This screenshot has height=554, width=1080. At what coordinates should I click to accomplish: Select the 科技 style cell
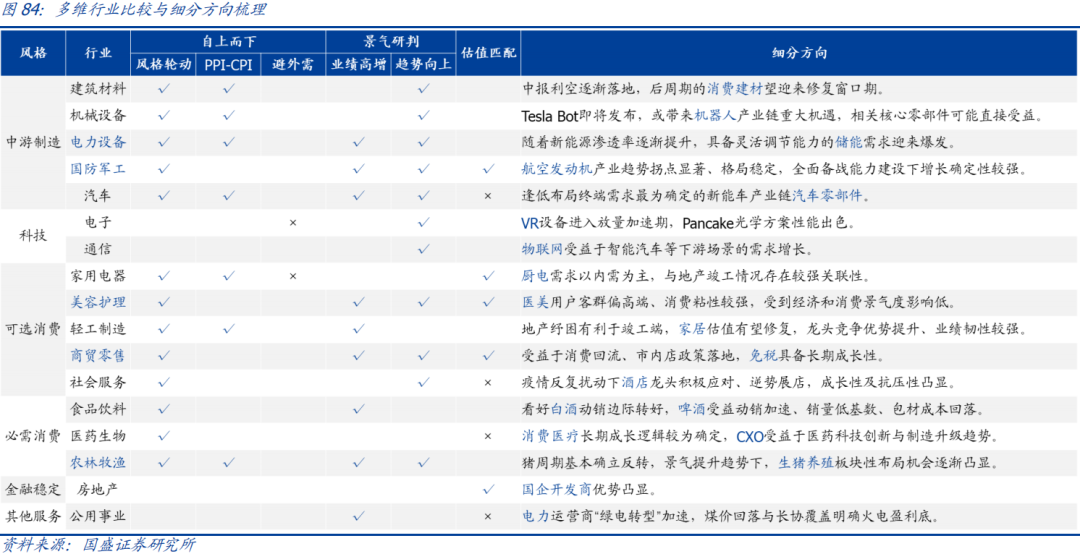(33, 235)
